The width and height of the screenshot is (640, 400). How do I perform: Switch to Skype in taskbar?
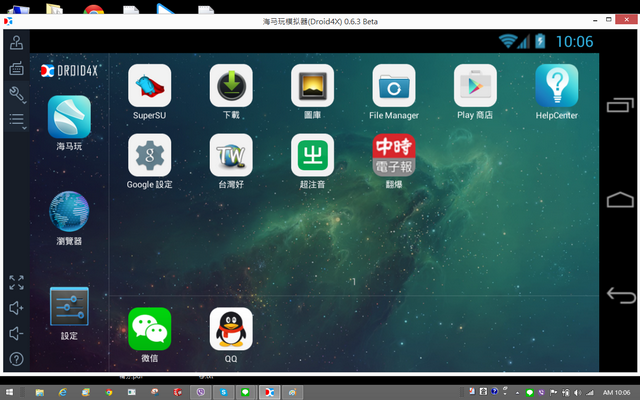[223, 392]
